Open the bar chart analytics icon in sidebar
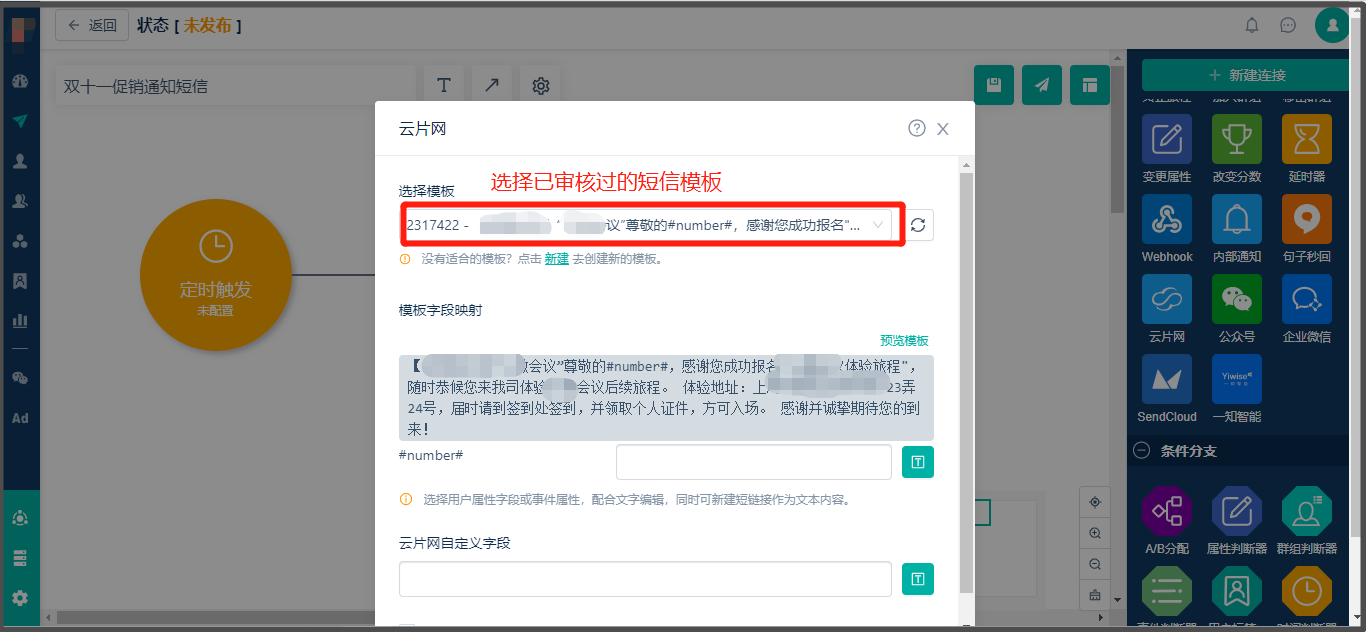This screenshot has width=1366, height=632. 20,321
